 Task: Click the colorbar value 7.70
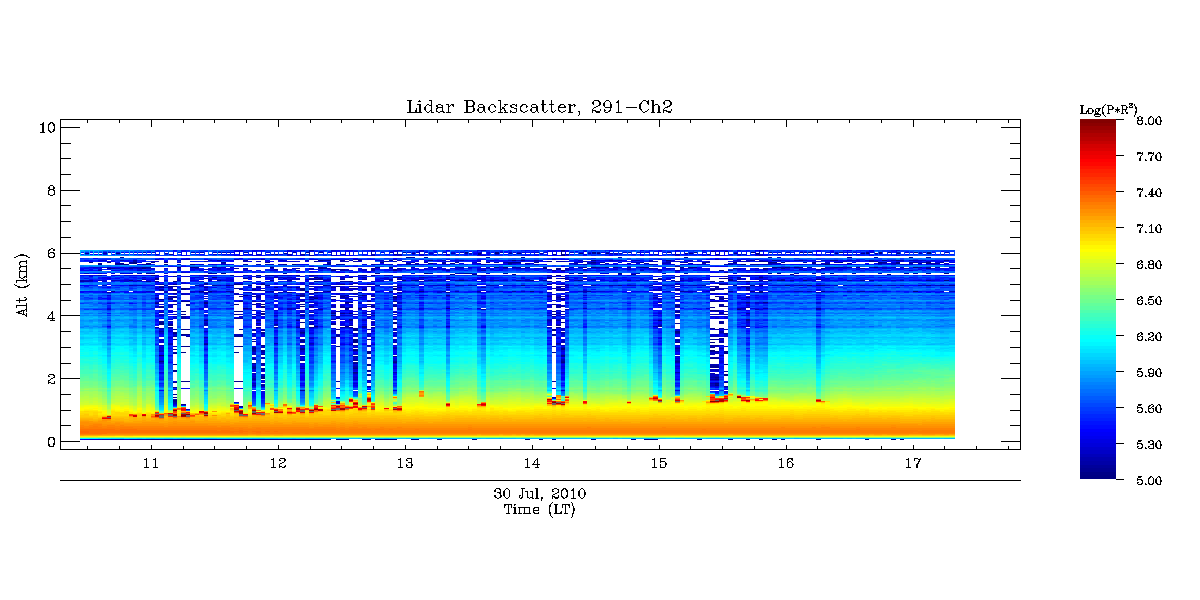1148,157
